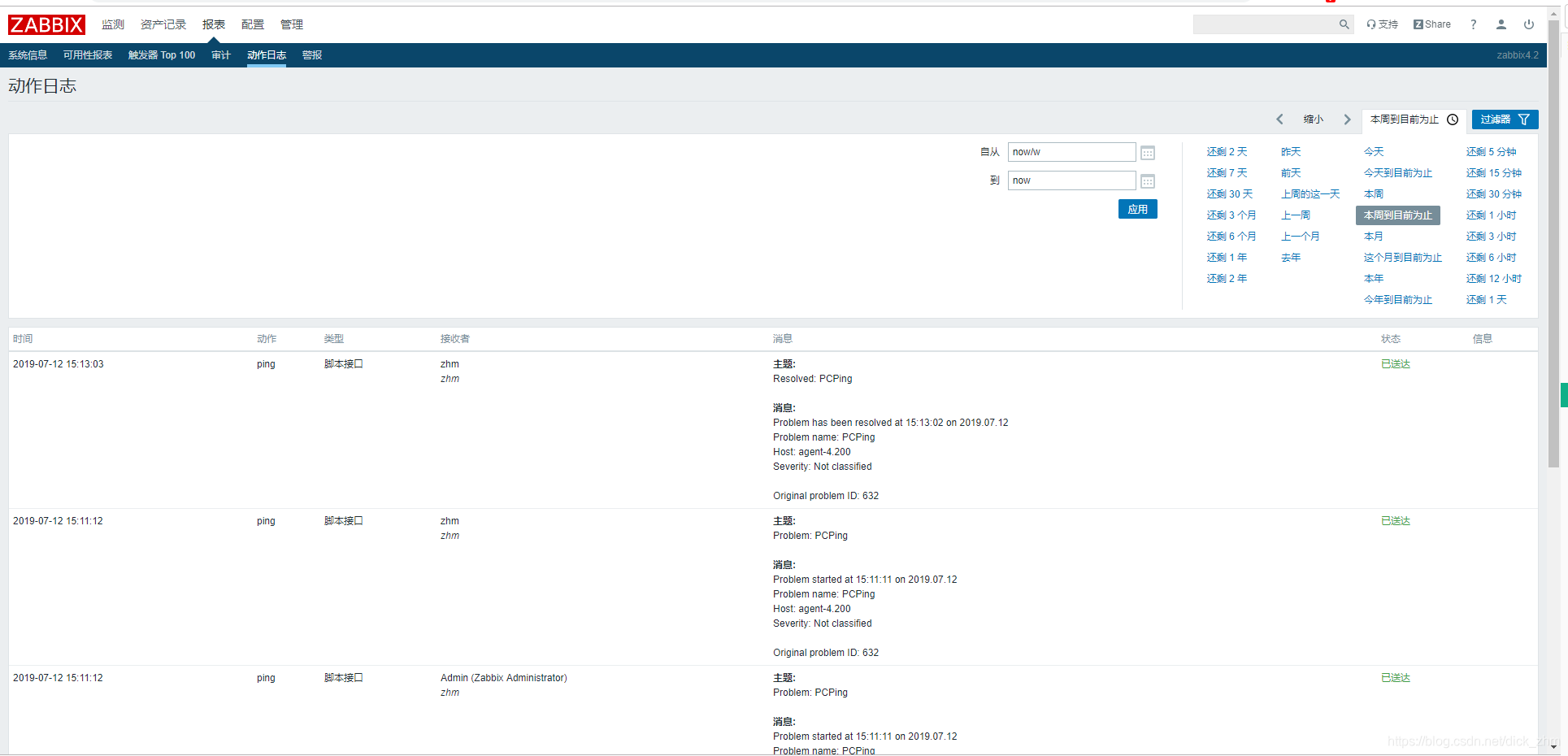The width and height of the screenshot is (1568, 756).
Task: Select 今天到目前为止 time range
Action: (1398, 173)
